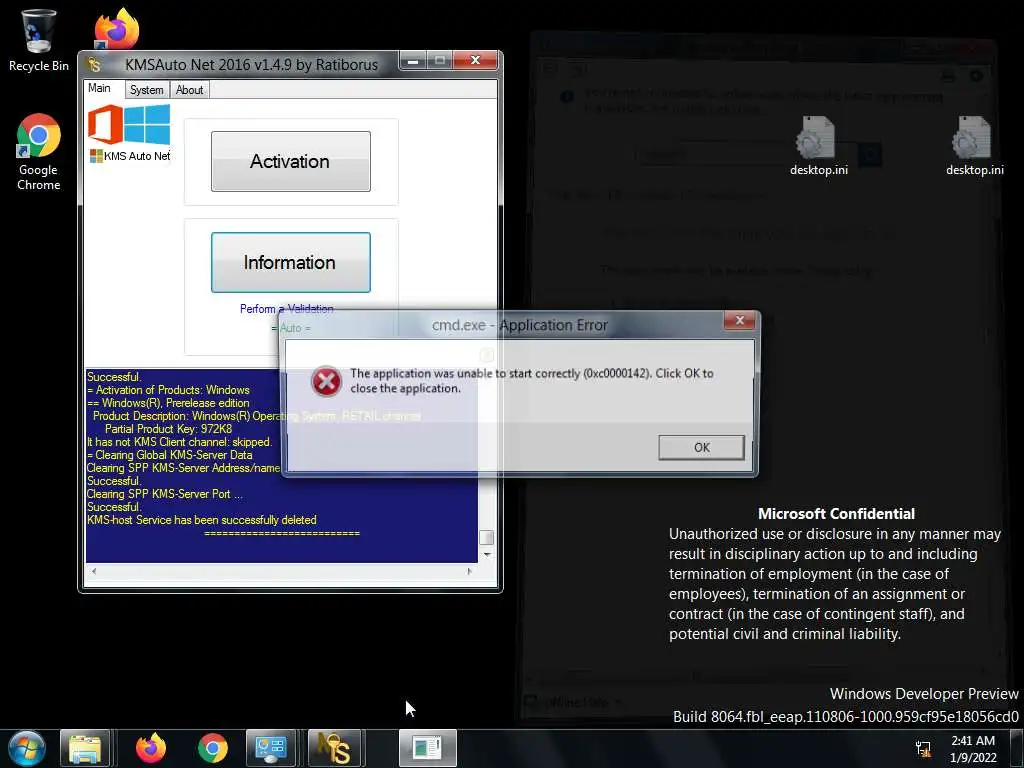Image resolution: width=1024 pixels, height=768 pixels.
Task: Open the Control Panel taskbar icon
Action: click(270, 748)
